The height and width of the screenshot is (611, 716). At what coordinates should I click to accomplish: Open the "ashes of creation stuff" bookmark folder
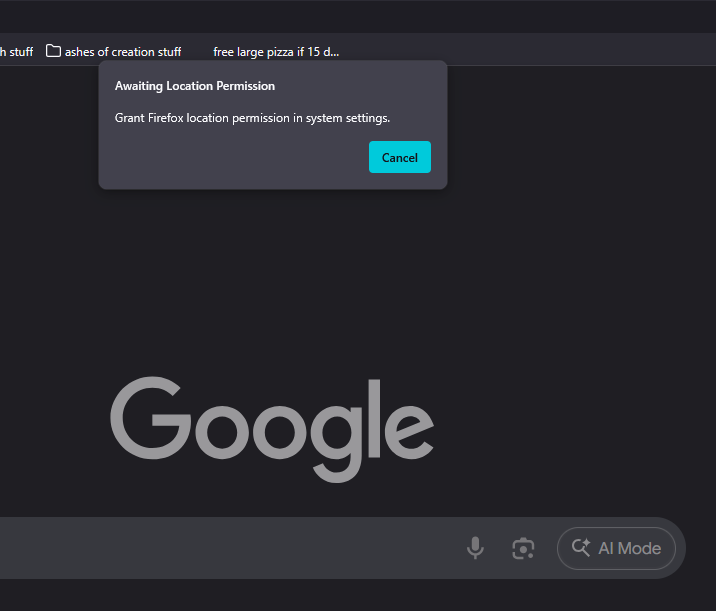114,52
